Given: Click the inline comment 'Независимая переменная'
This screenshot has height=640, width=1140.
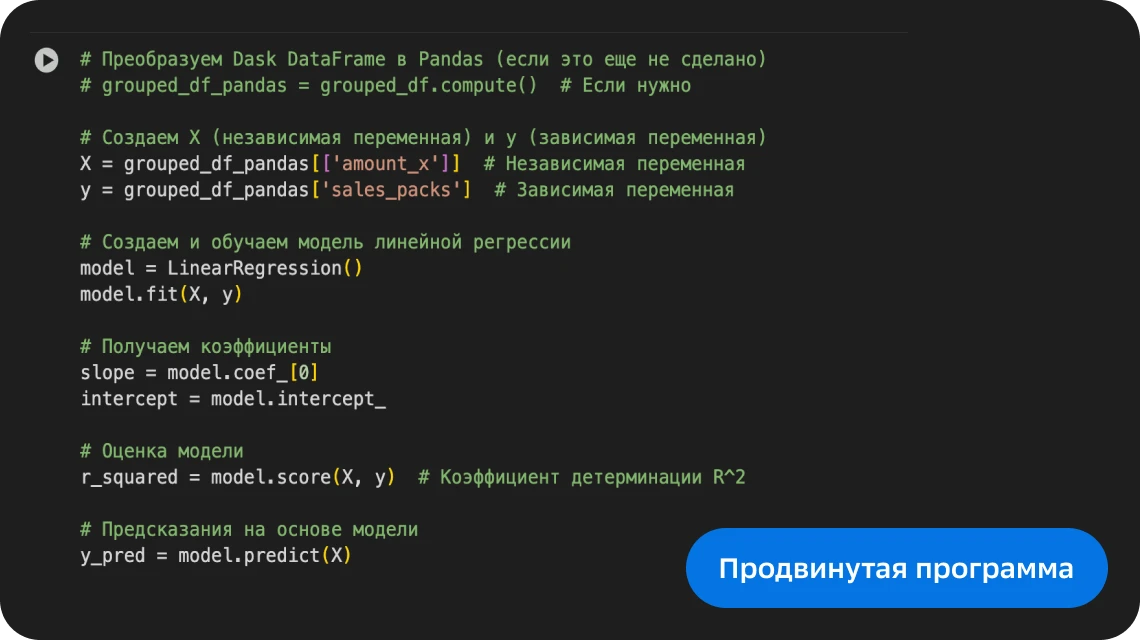Looking at the screenshot, I should click(x=614, y=164).
